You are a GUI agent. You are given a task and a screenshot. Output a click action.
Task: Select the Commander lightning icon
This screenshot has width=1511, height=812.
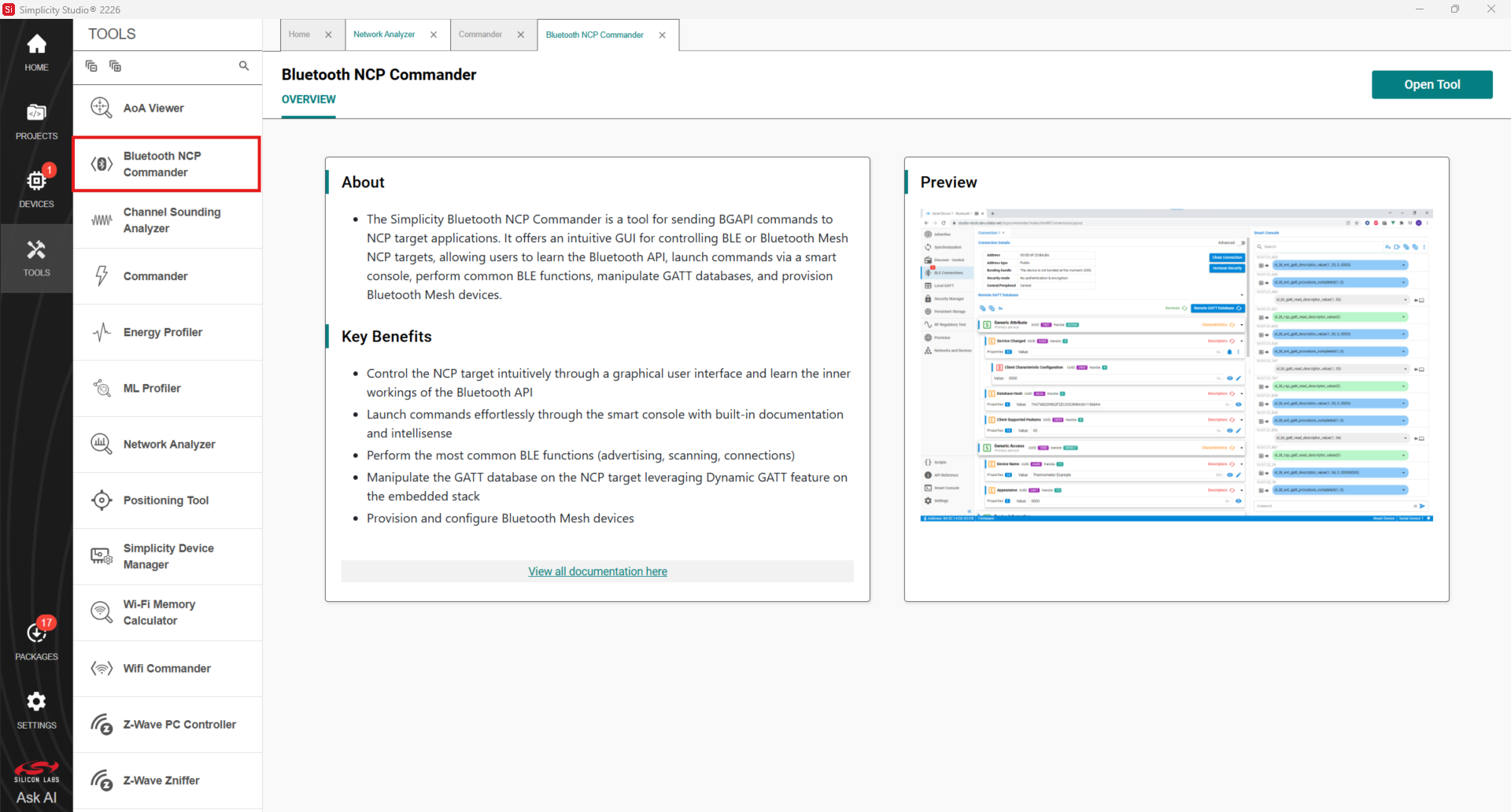pos(102,276)
